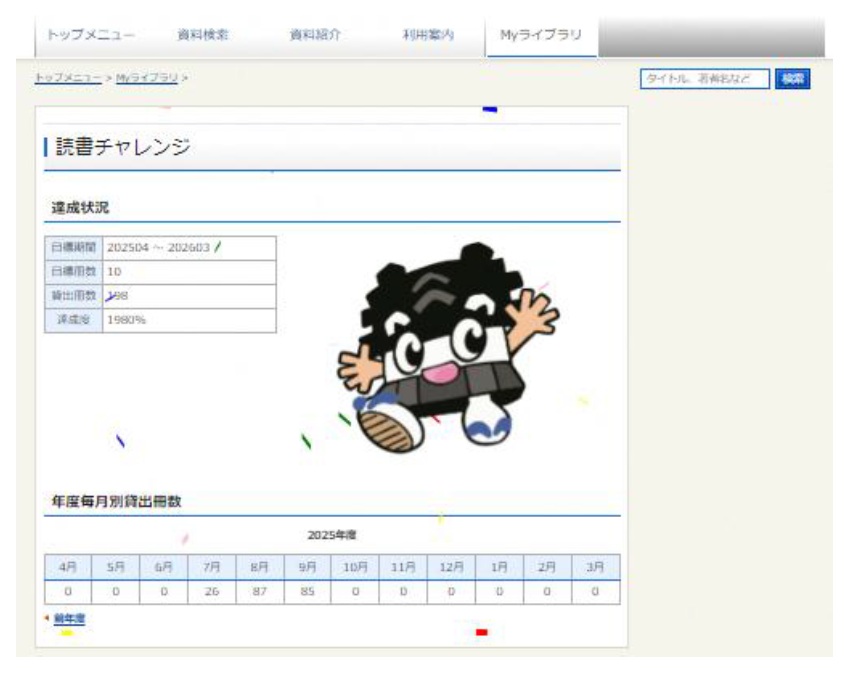The height and width of the screenshot is (683, 866).
Task: Click the Myライブラリ tab
Action: (540, 34)
